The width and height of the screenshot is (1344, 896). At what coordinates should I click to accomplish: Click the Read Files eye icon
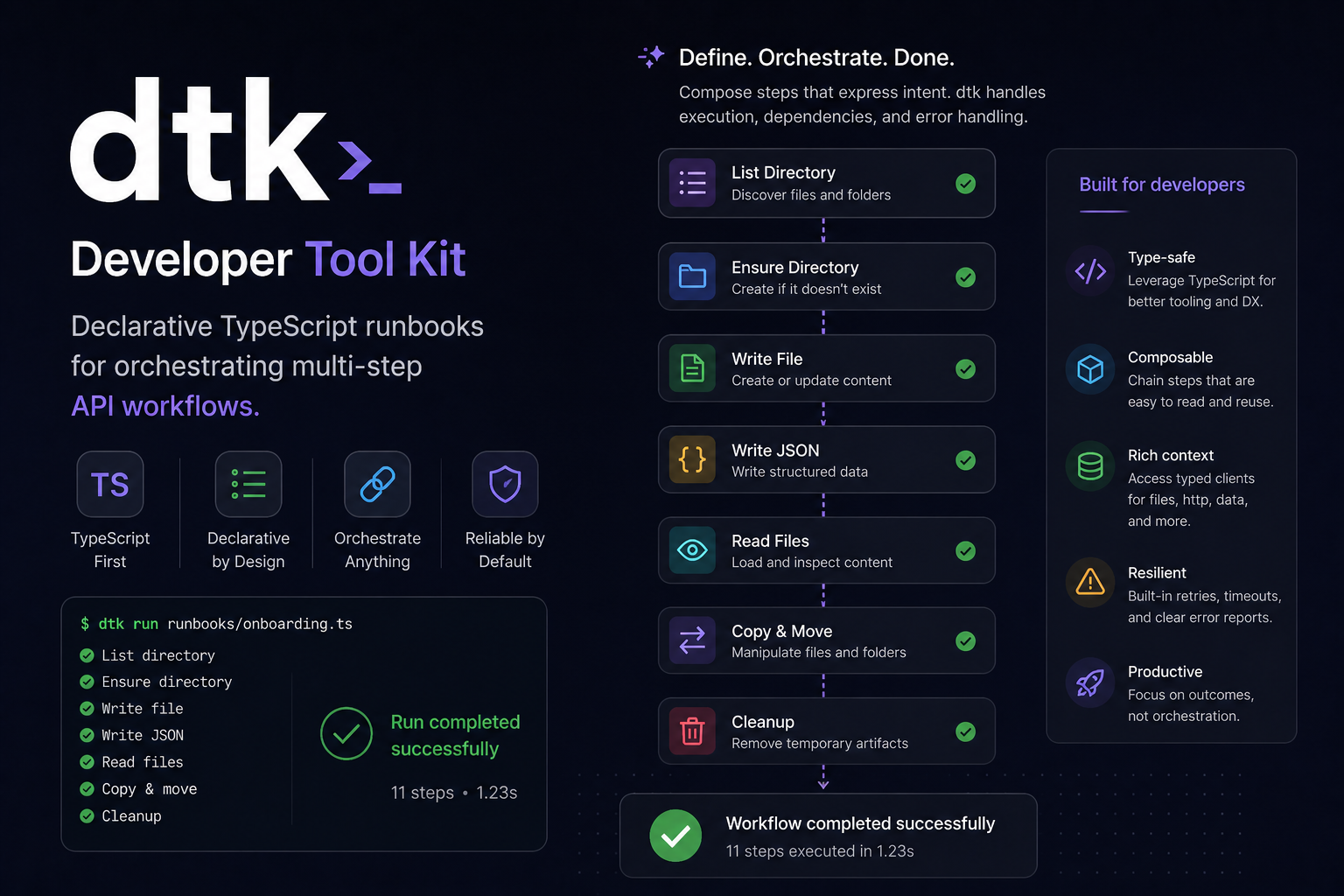click(x=692, y=550)
